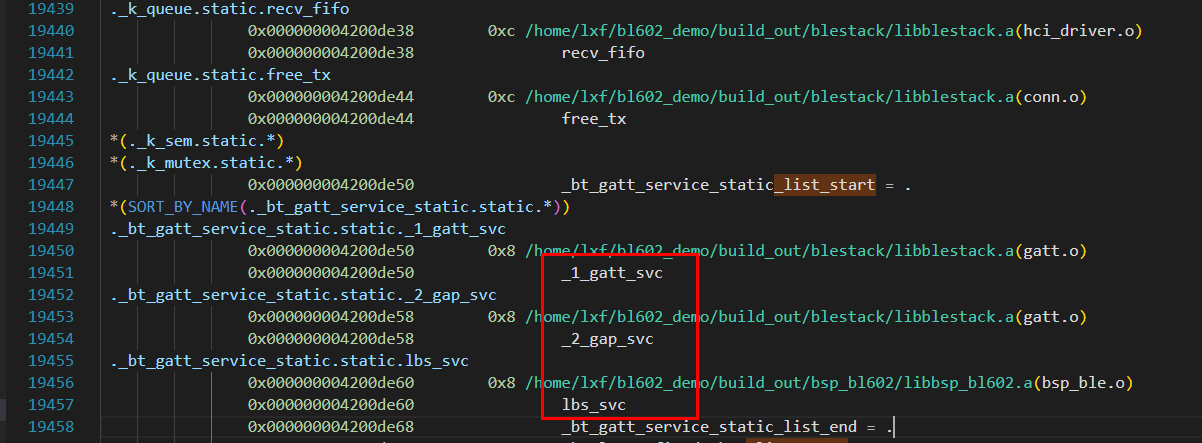
Task: Click the libbsp_bl602.a library path
Action: pos(778,383)
